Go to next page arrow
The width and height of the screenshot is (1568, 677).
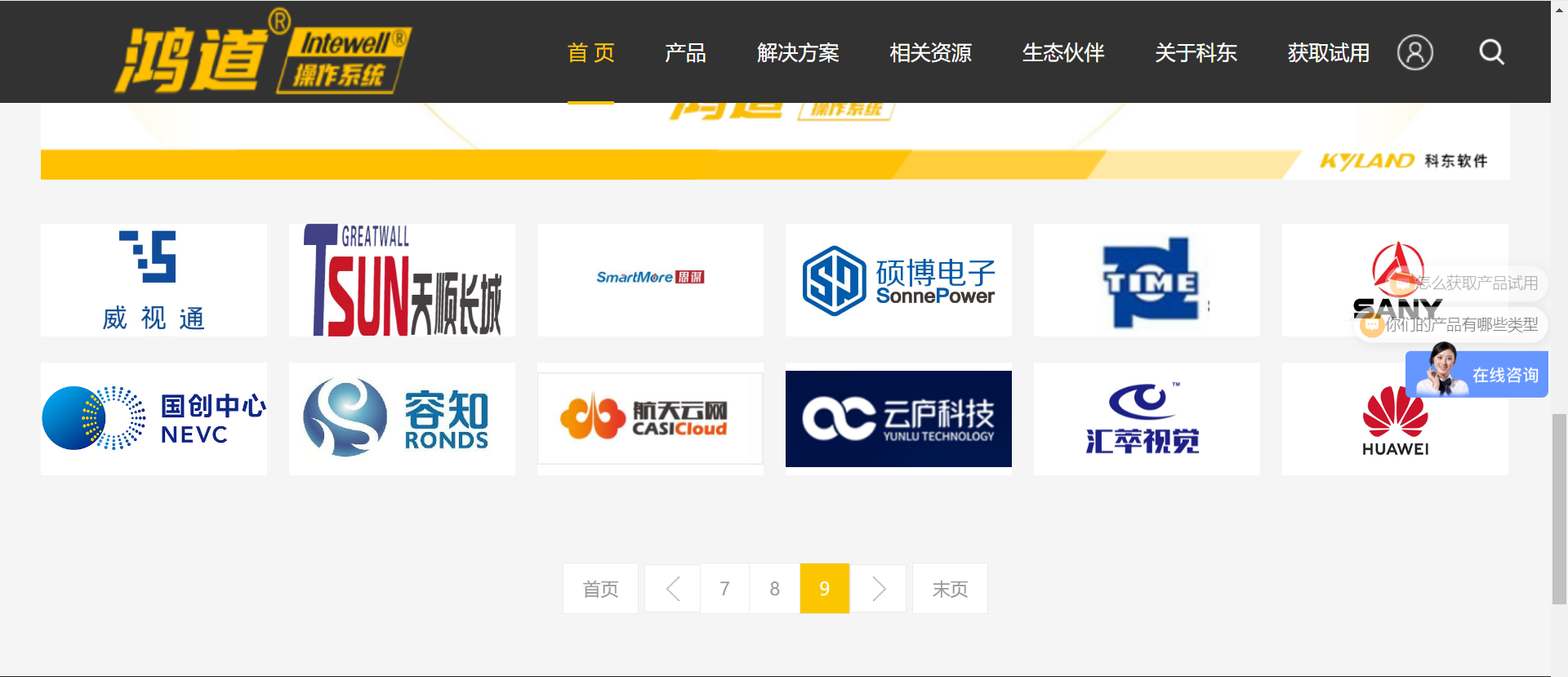pyautogui.click(x=879, y=588)
